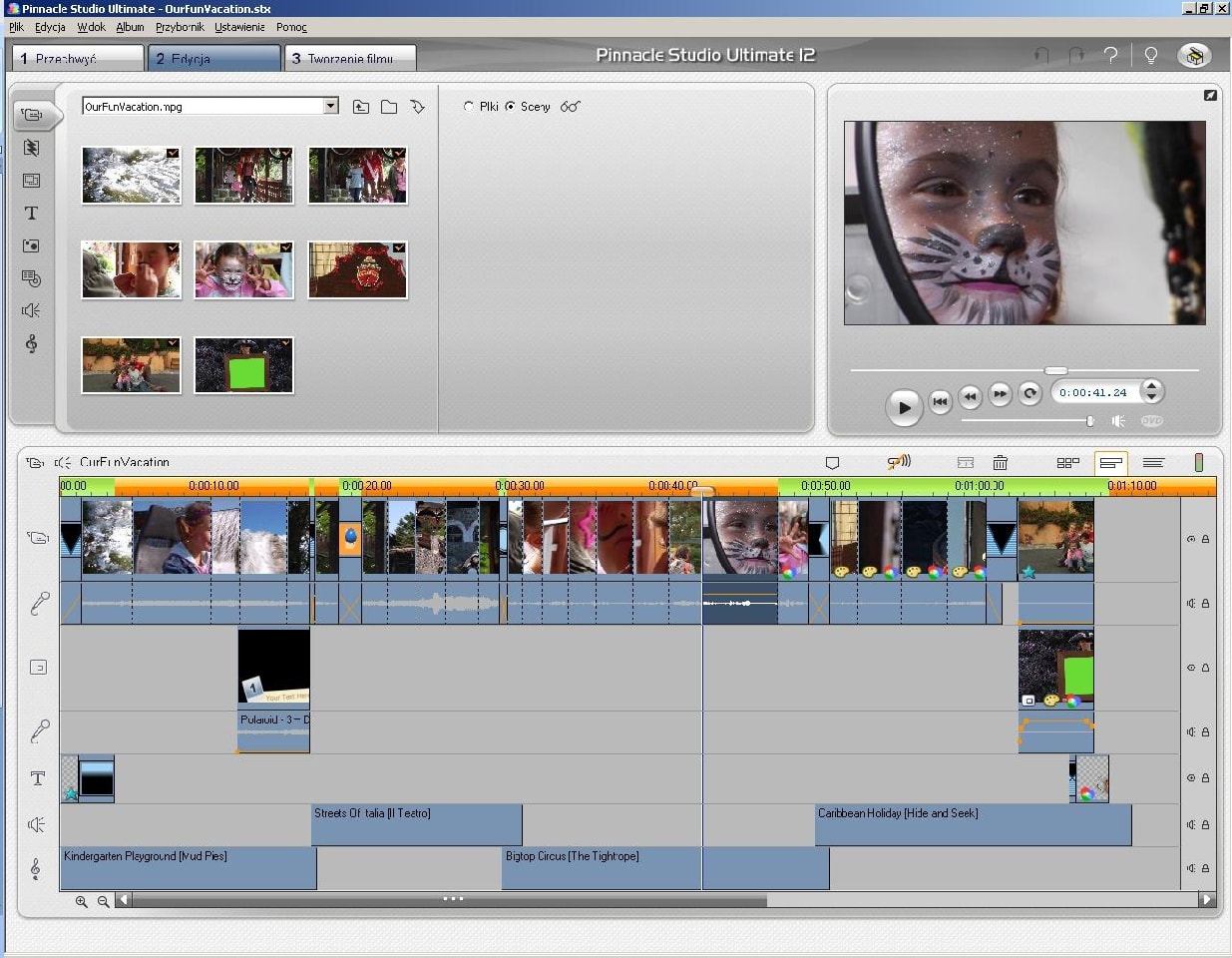Image resolution: width=1232 pixels, height=958 pixels.
Task: Open the Titles section marked with T
Action: [x=31, y=214]
